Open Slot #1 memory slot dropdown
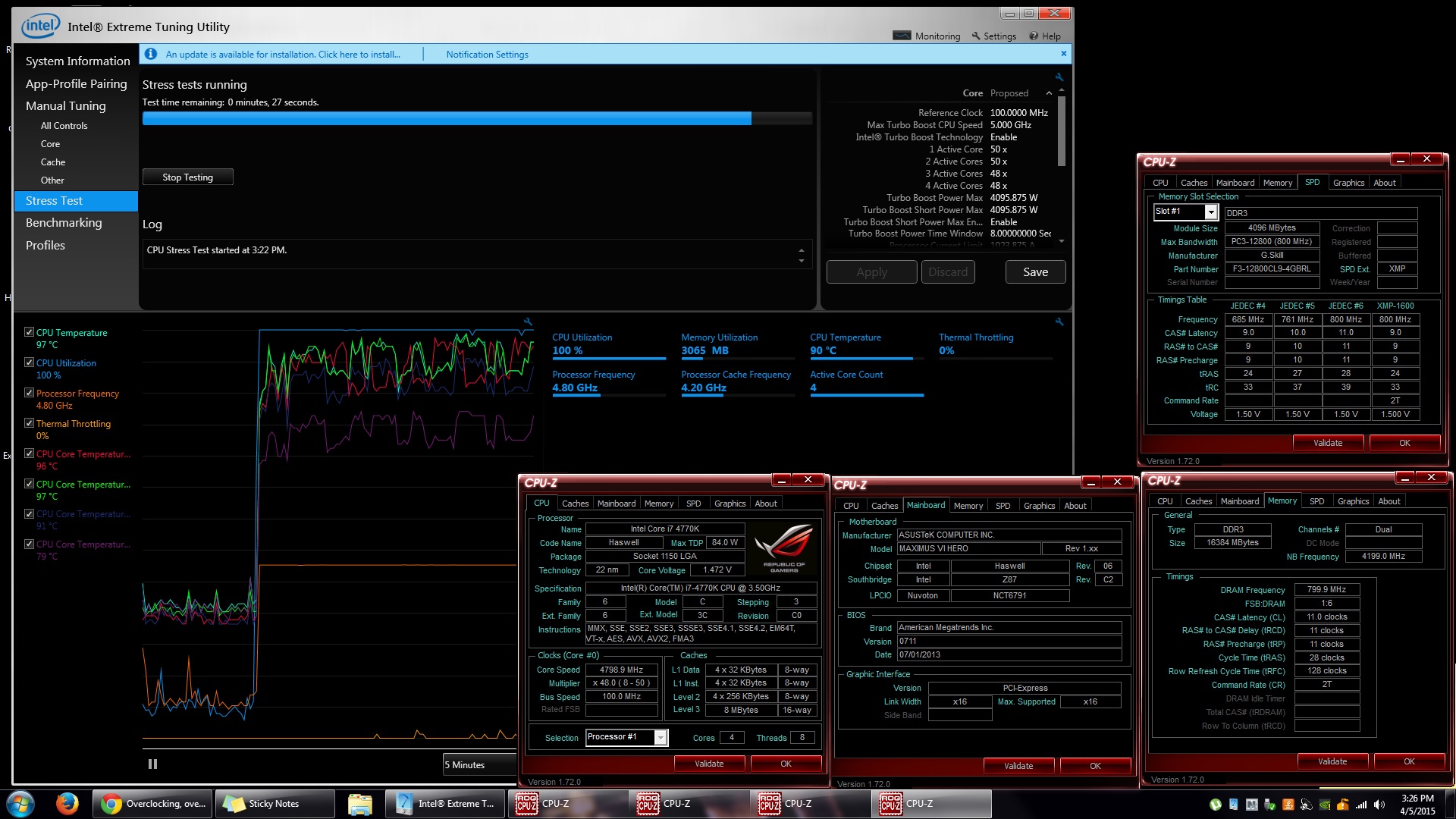1456x819 pixels. point(1211,212)
